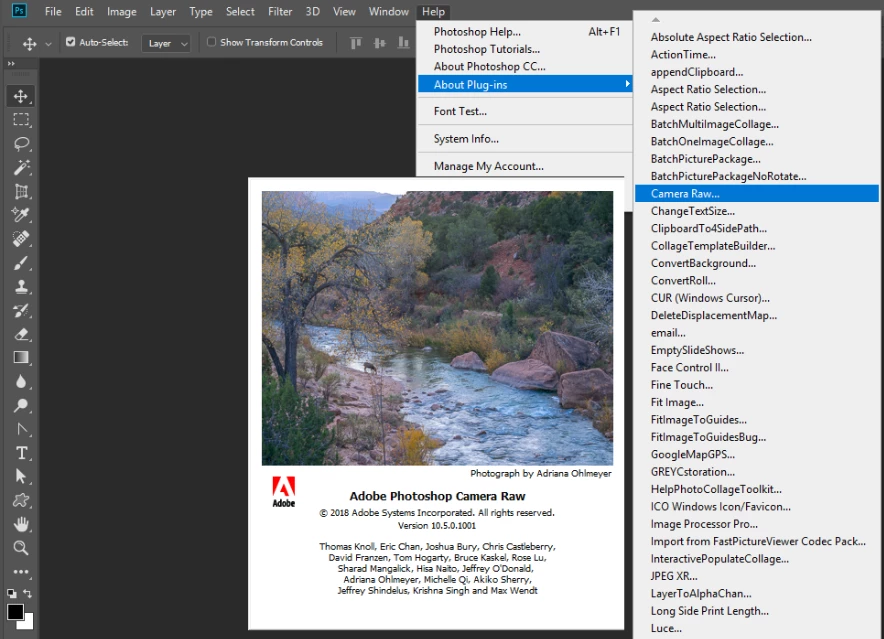
Task: Select the Magic Wand tool
Action: coord(21,167)
